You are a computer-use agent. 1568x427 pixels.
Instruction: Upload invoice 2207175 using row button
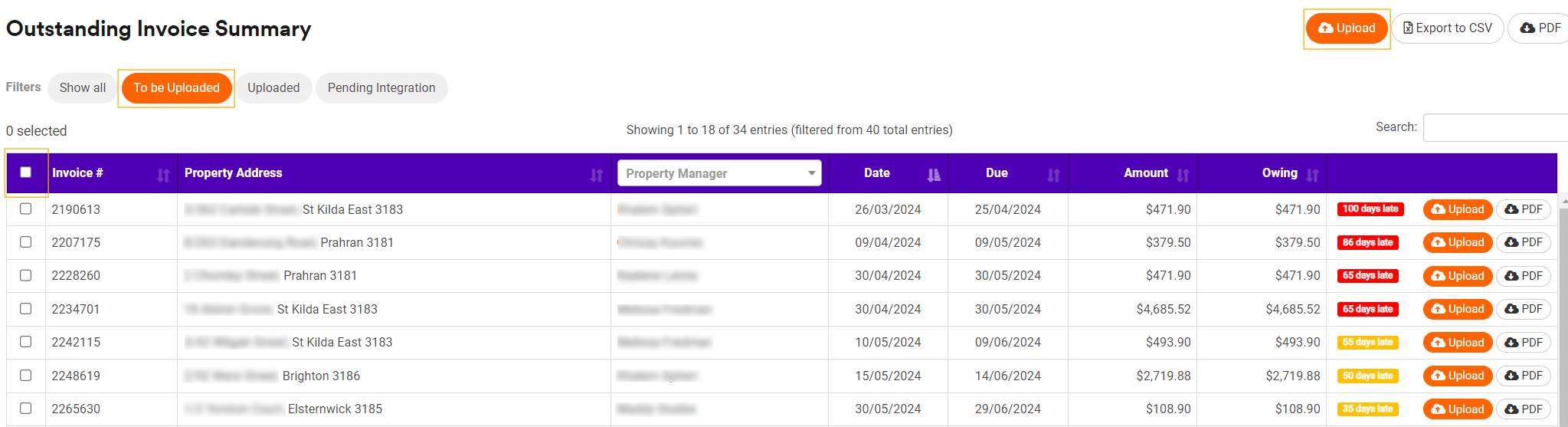pyautogui.click(x=1458, y=242)
